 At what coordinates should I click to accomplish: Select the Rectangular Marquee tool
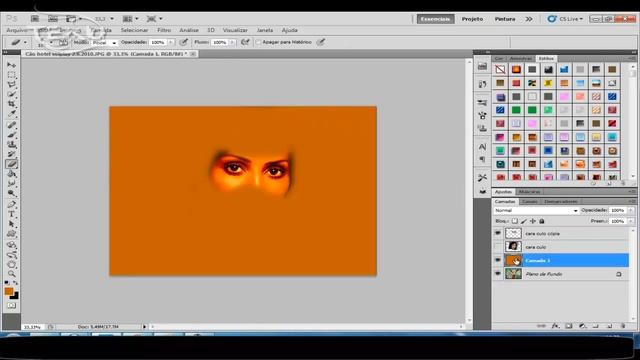pyautogui.click(x=11, y=75)
